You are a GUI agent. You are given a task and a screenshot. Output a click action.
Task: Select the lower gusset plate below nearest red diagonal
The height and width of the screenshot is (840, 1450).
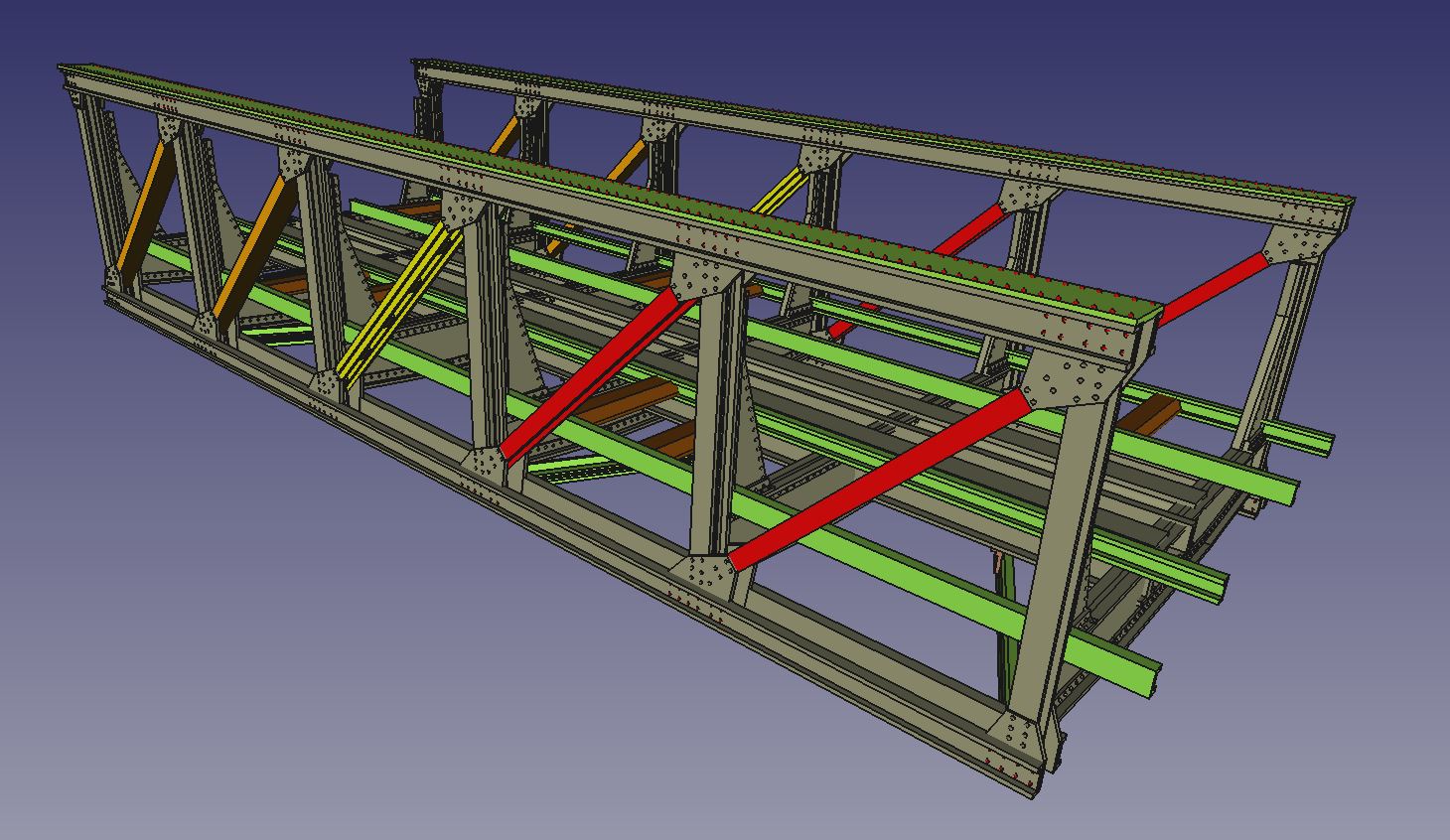click(x=705, y=576)
